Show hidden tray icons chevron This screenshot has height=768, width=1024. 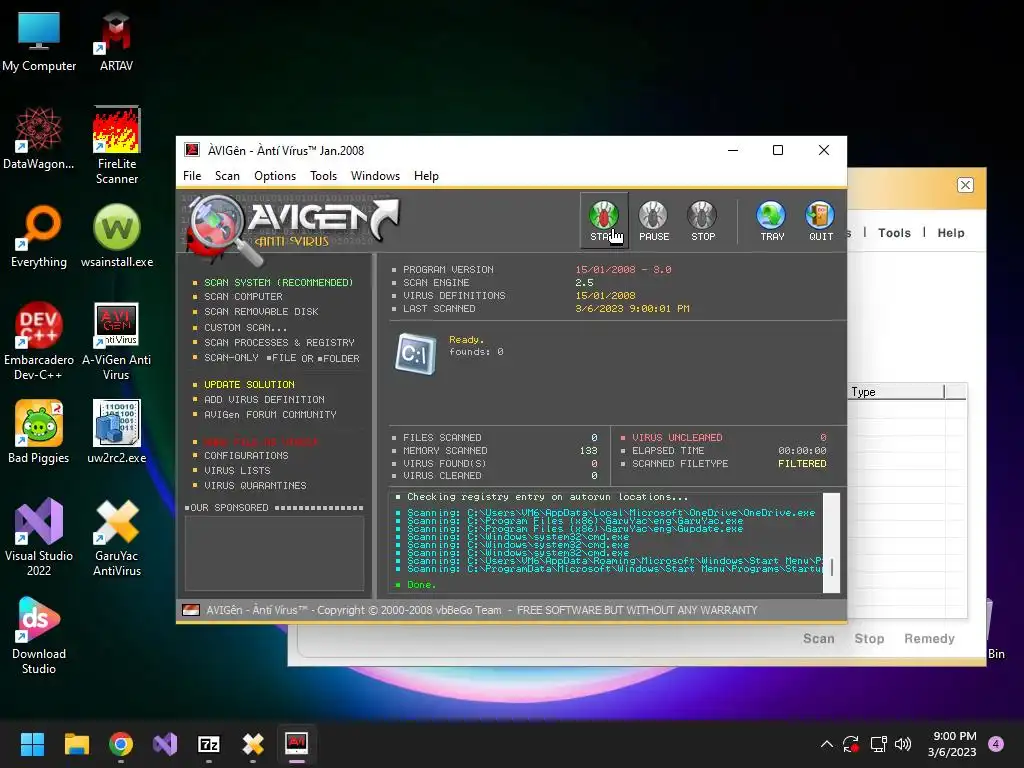(826, 744)
